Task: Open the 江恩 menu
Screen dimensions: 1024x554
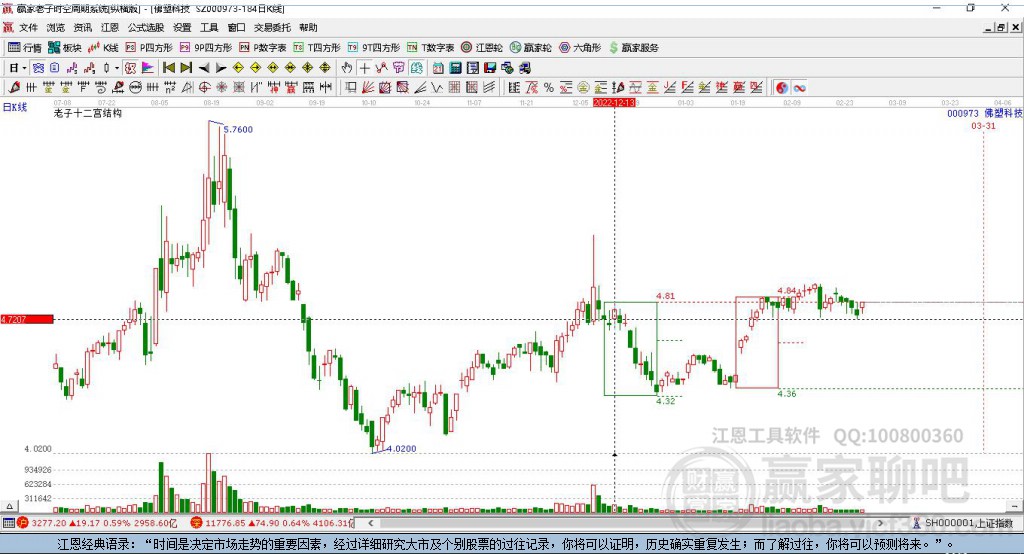Action: pos(110,27)
